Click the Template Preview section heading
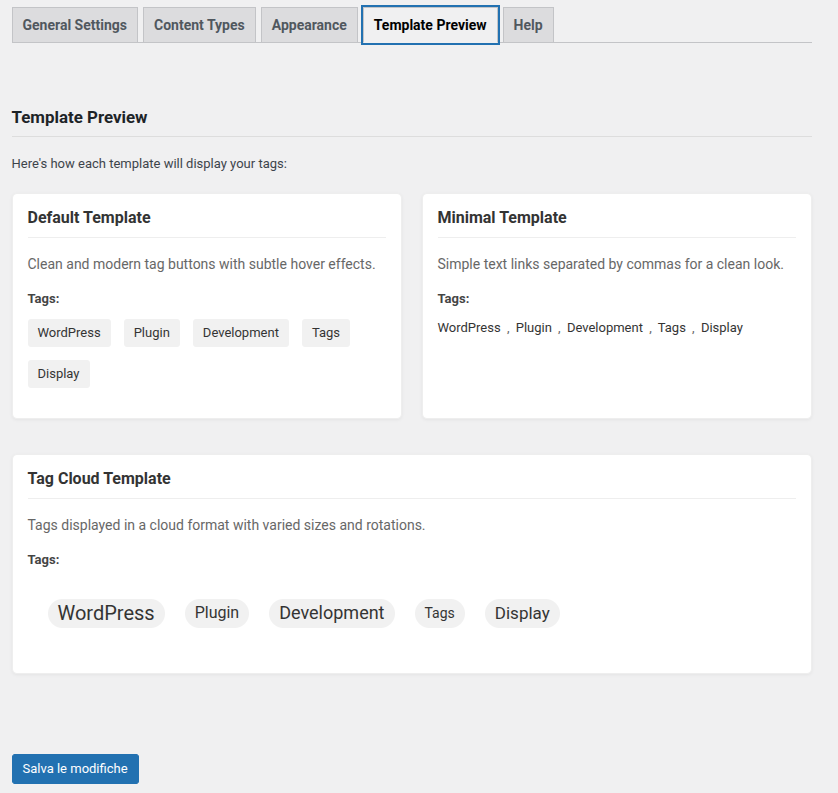Screen dimensions: 838x793 tap(80, 117)
